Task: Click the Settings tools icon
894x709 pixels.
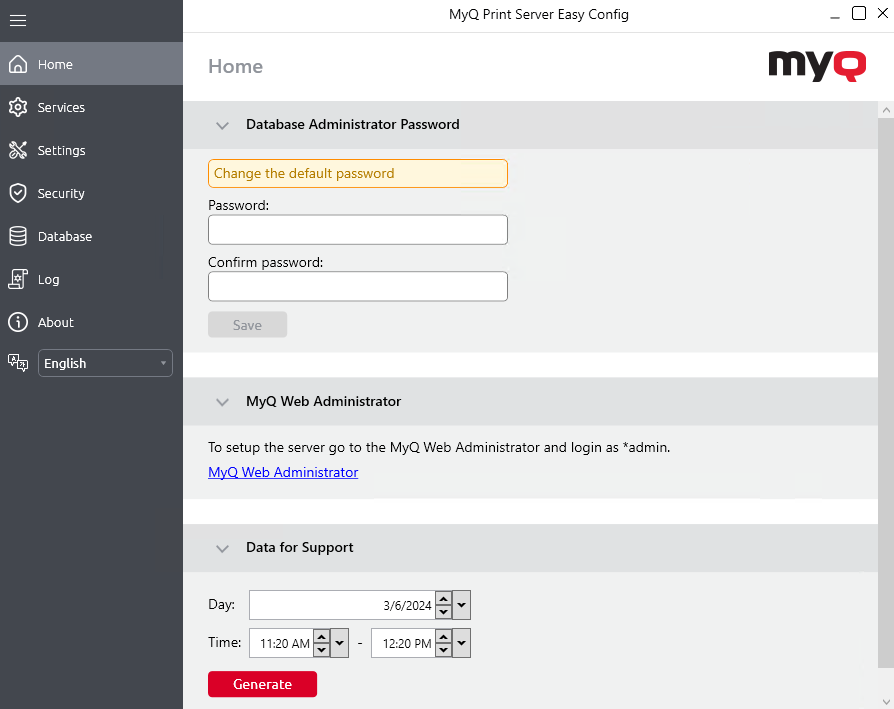Action: [20, 150]
